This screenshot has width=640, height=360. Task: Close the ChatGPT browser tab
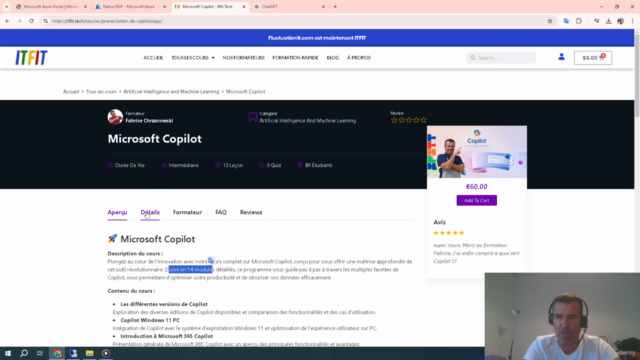(323, 7)
